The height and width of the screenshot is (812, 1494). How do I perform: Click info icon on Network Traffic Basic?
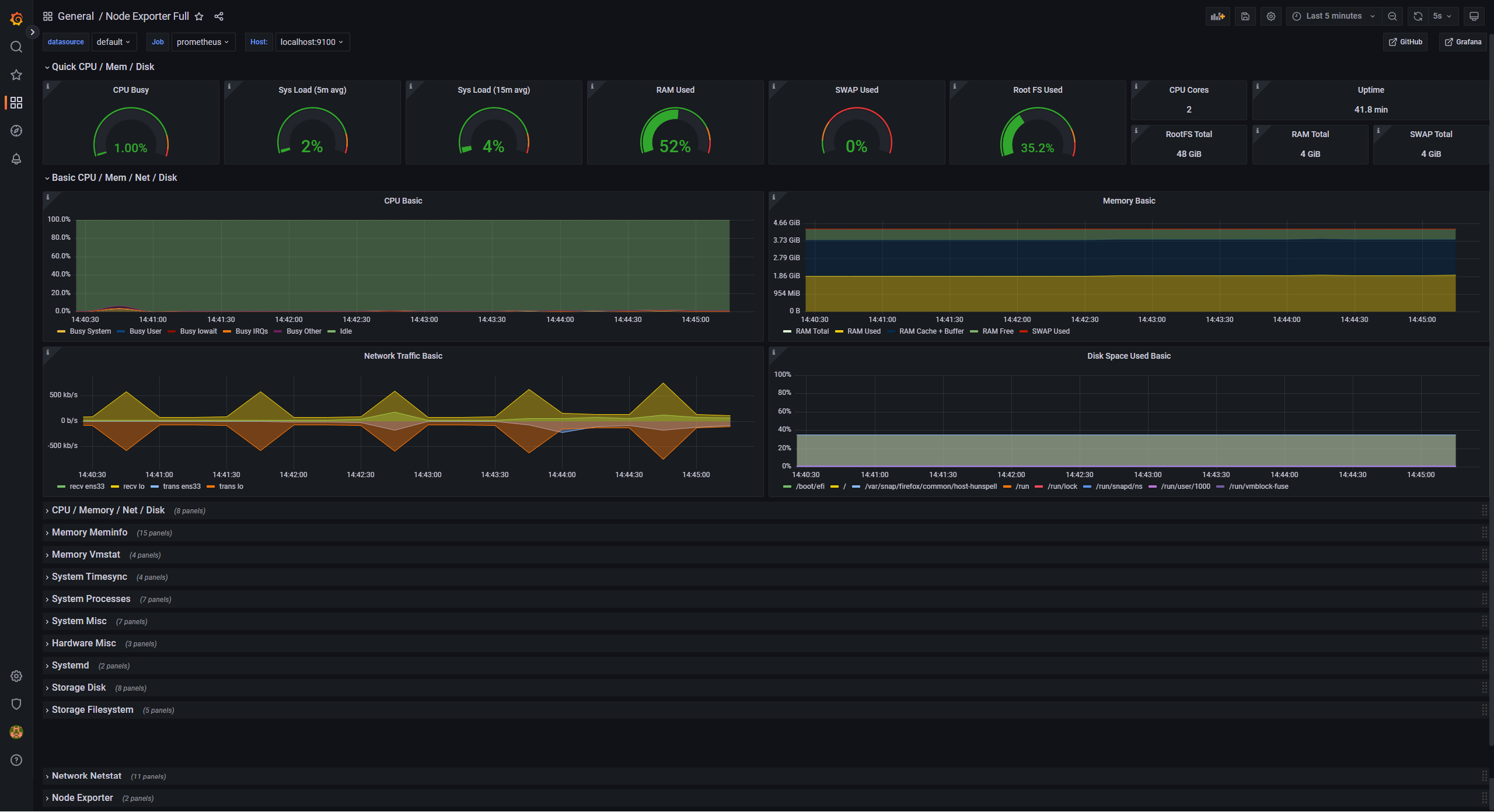48,352
